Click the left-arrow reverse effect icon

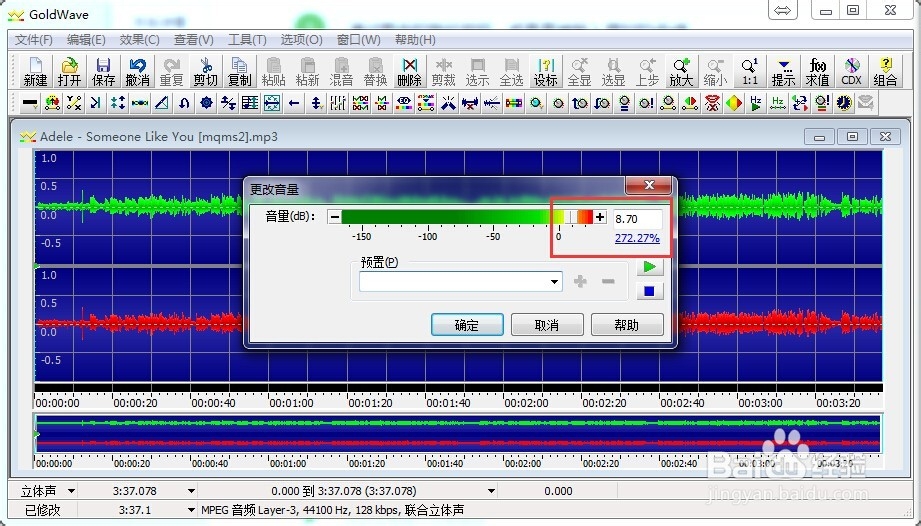[294, 103]
